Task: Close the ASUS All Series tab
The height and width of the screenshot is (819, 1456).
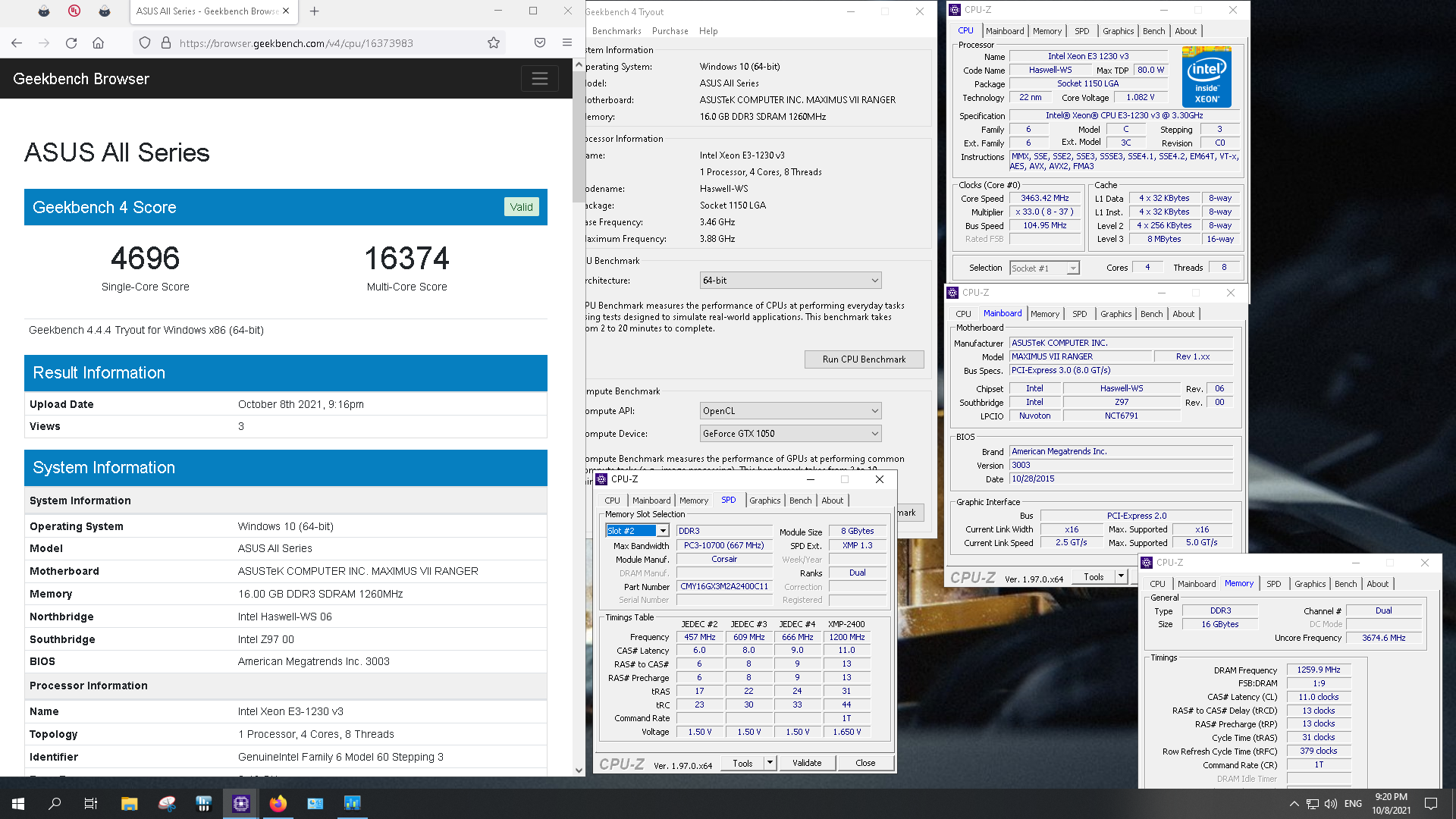Action: (x=286, y=11)
